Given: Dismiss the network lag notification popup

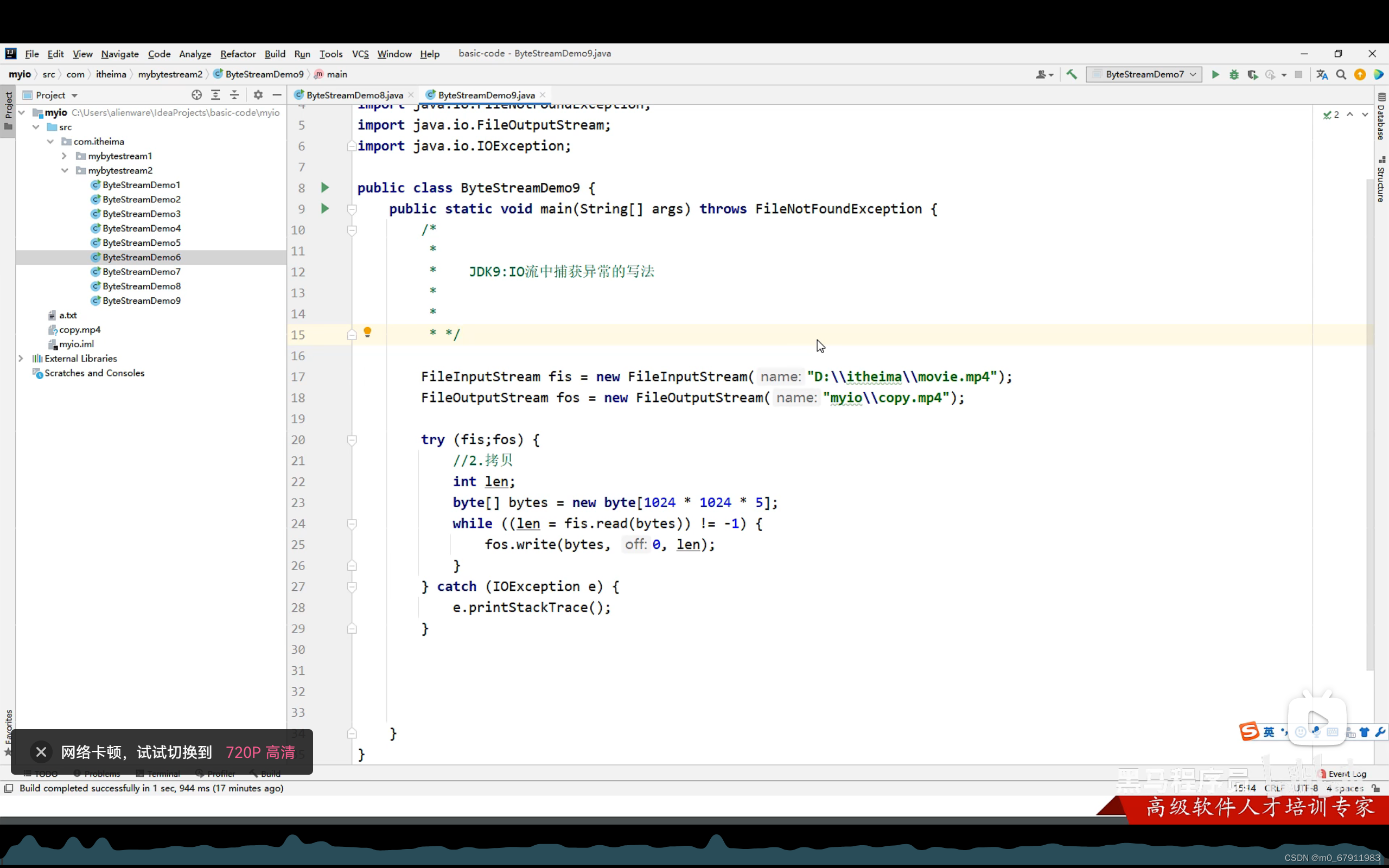Looking at the screenshot, I should coord(41,752).
